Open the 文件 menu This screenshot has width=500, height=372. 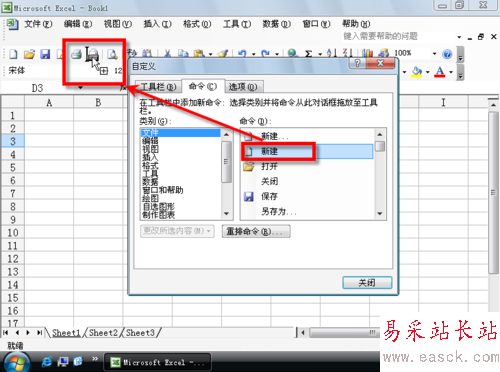38,24
